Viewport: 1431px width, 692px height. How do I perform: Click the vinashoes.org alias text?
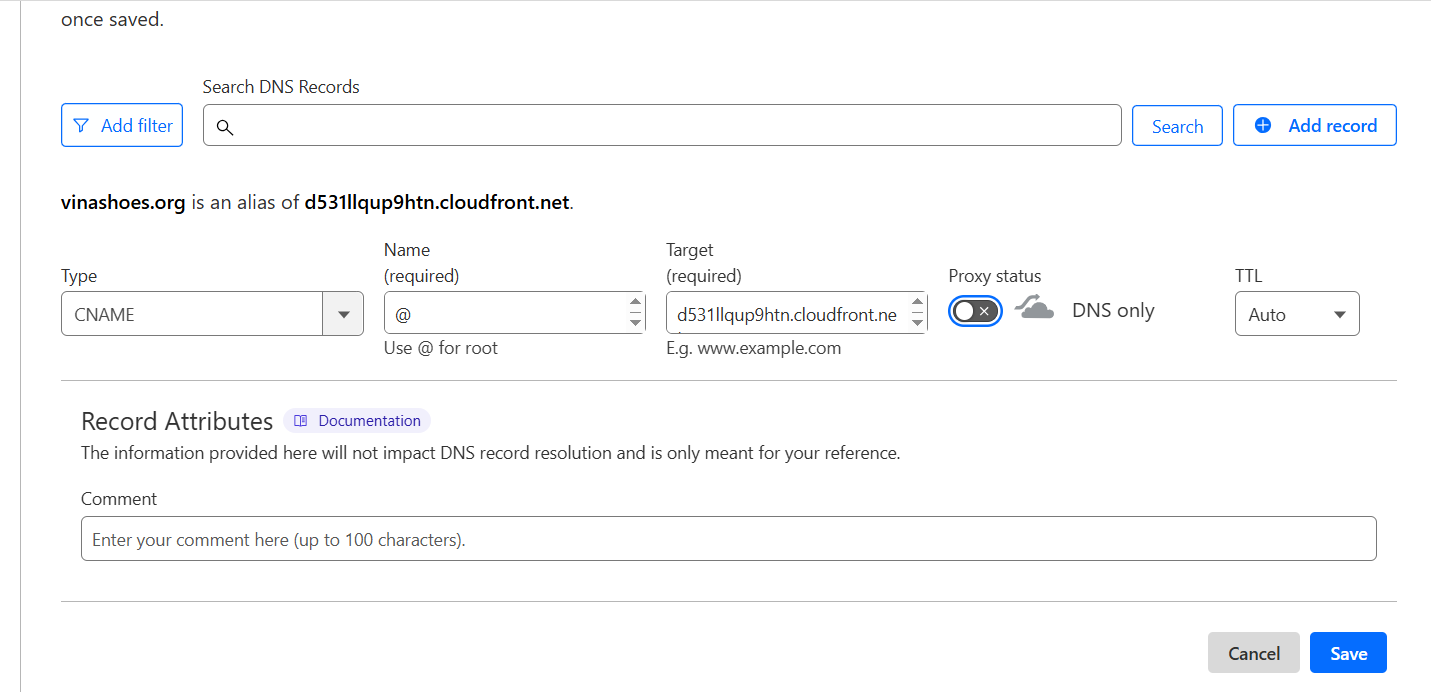(120, 202)
